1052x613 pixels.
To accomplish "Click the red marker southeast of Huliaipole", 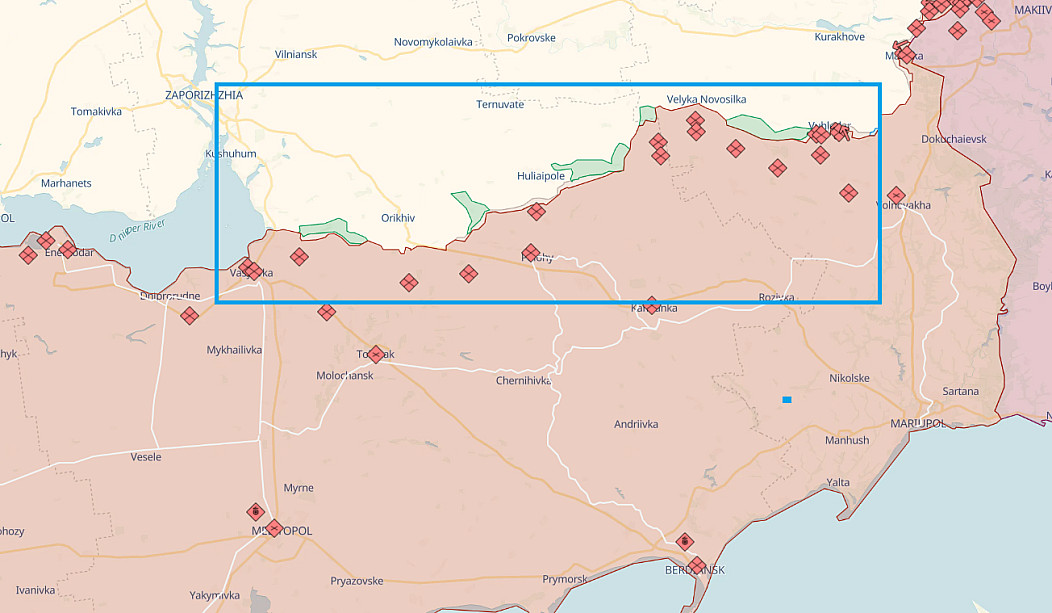I will [536, 211].
